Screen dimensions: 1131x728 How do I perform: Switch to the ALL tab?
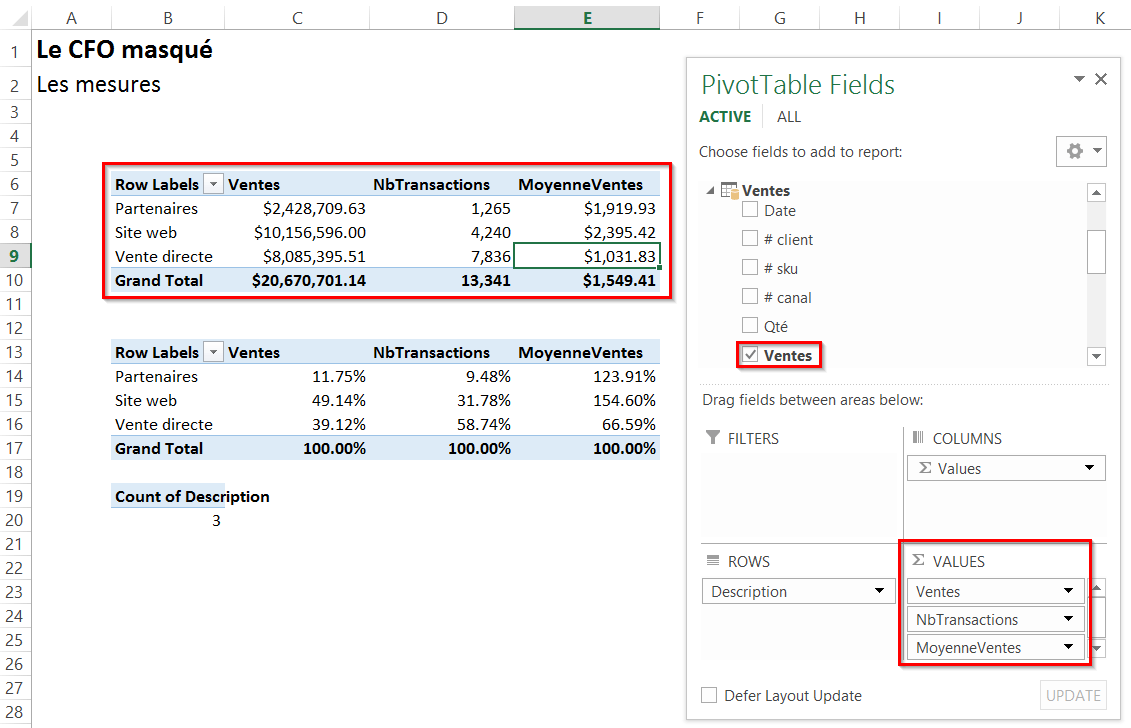tap(789, 117)
